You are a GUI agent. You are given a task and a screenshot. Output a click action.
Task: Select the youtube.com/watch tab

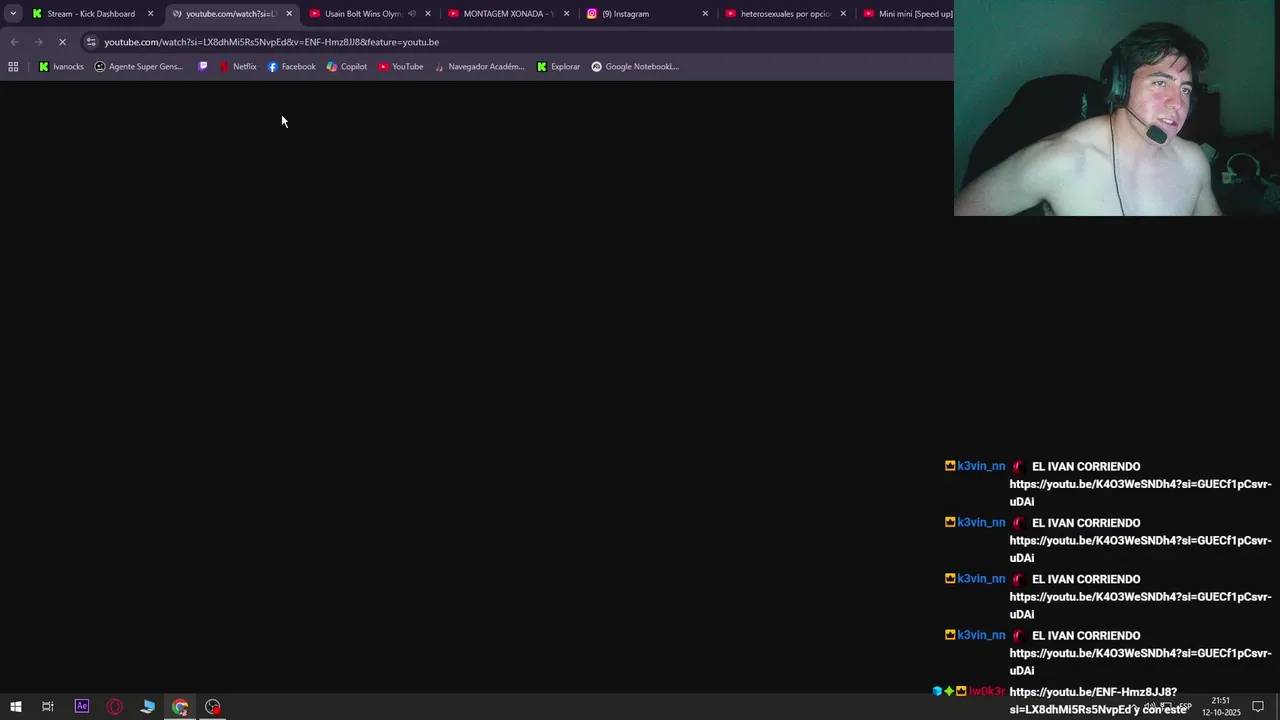(230, 14)
